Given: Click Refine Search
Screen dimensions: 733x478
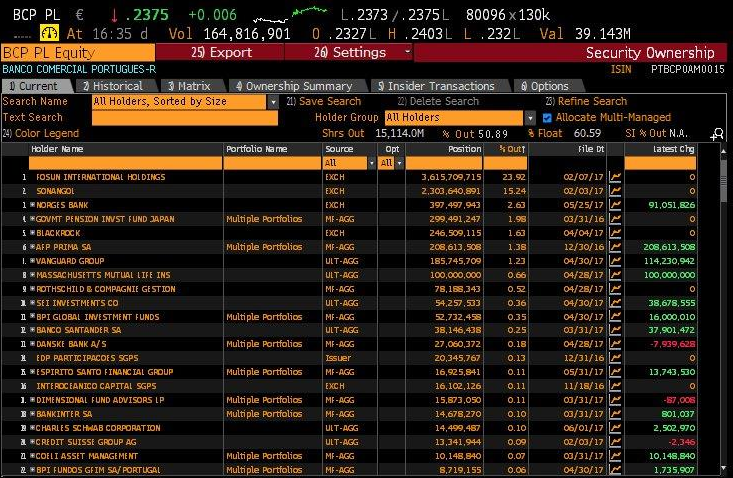Looking at the screenshot, I should (x=587, y=101).
